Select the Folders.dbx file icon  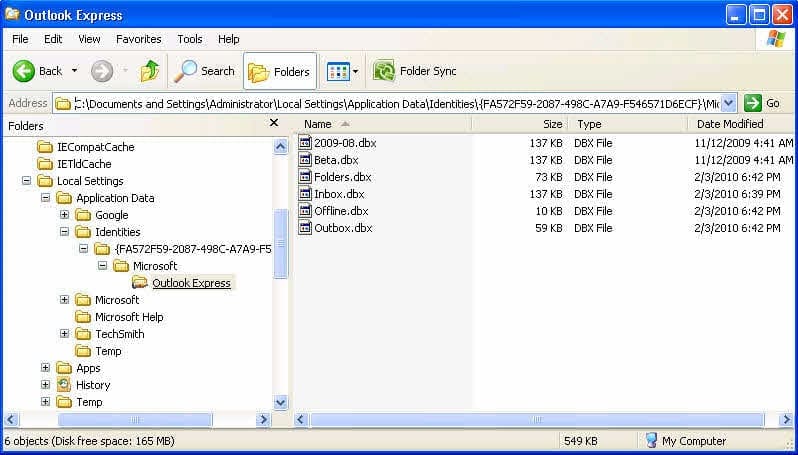pos(305,177)
